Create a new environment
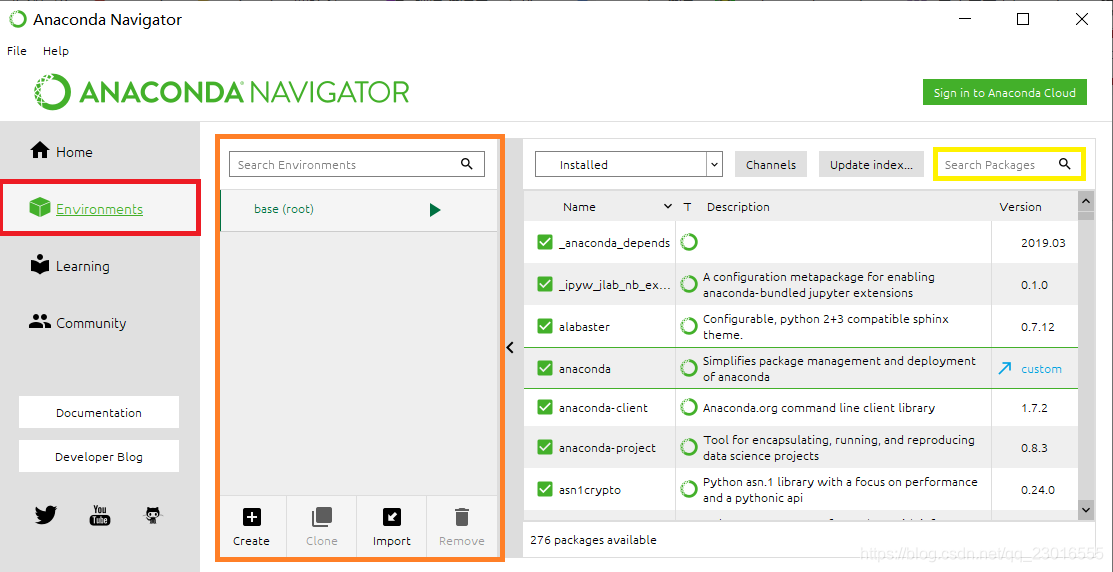 251,527
